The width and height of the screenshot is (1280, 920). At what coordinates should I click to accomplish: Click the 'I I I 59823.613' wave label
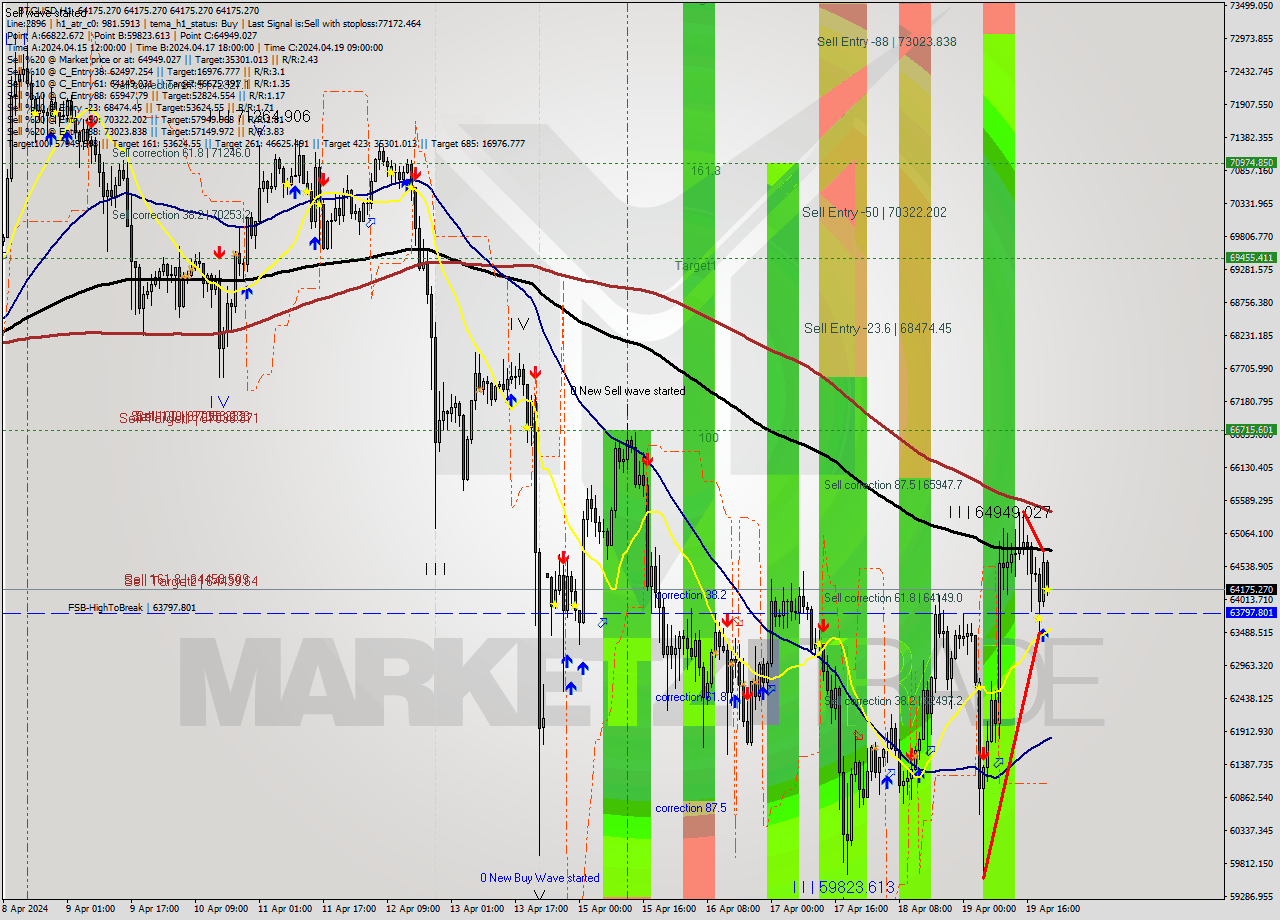842,887
